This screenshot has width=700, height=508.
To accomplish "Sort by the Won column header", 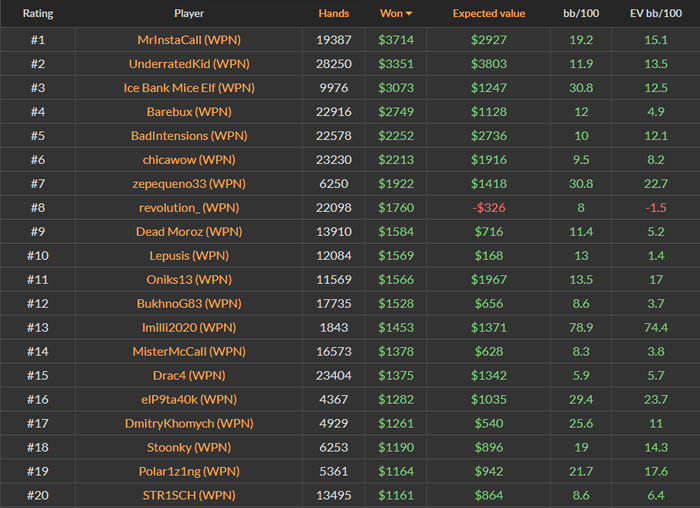I will [391, 15].
